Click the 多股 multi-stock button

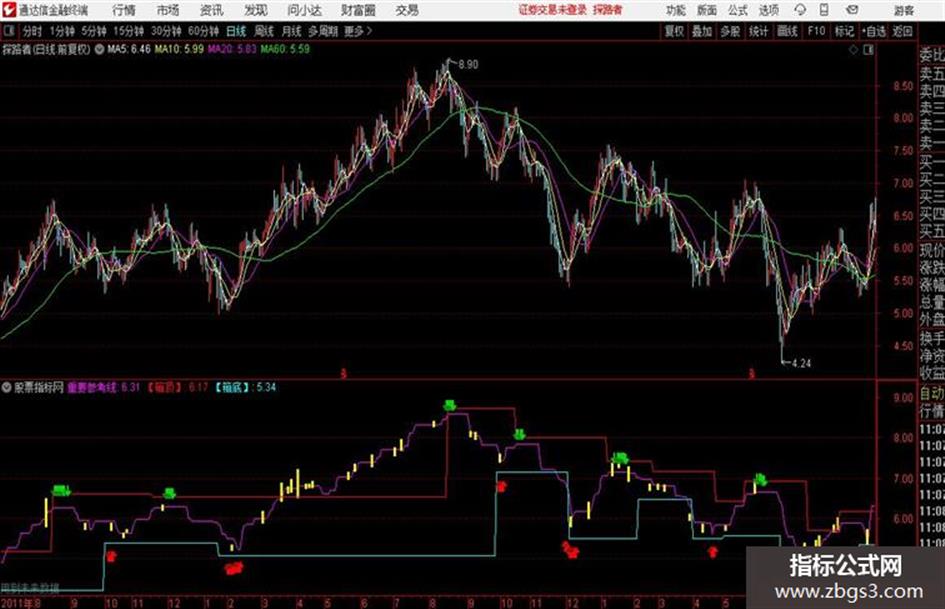[x=730, y=31]
